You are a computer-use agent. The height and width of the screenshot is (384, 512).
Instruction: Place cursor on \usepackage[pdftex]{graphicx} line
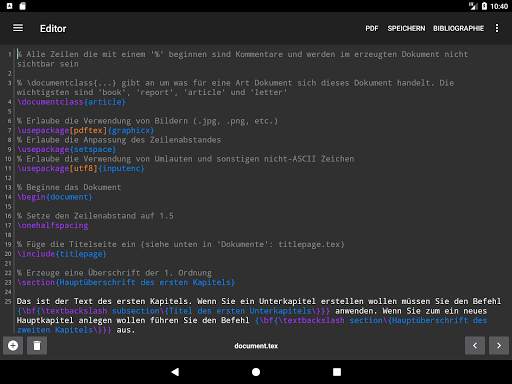click(86, 130)
